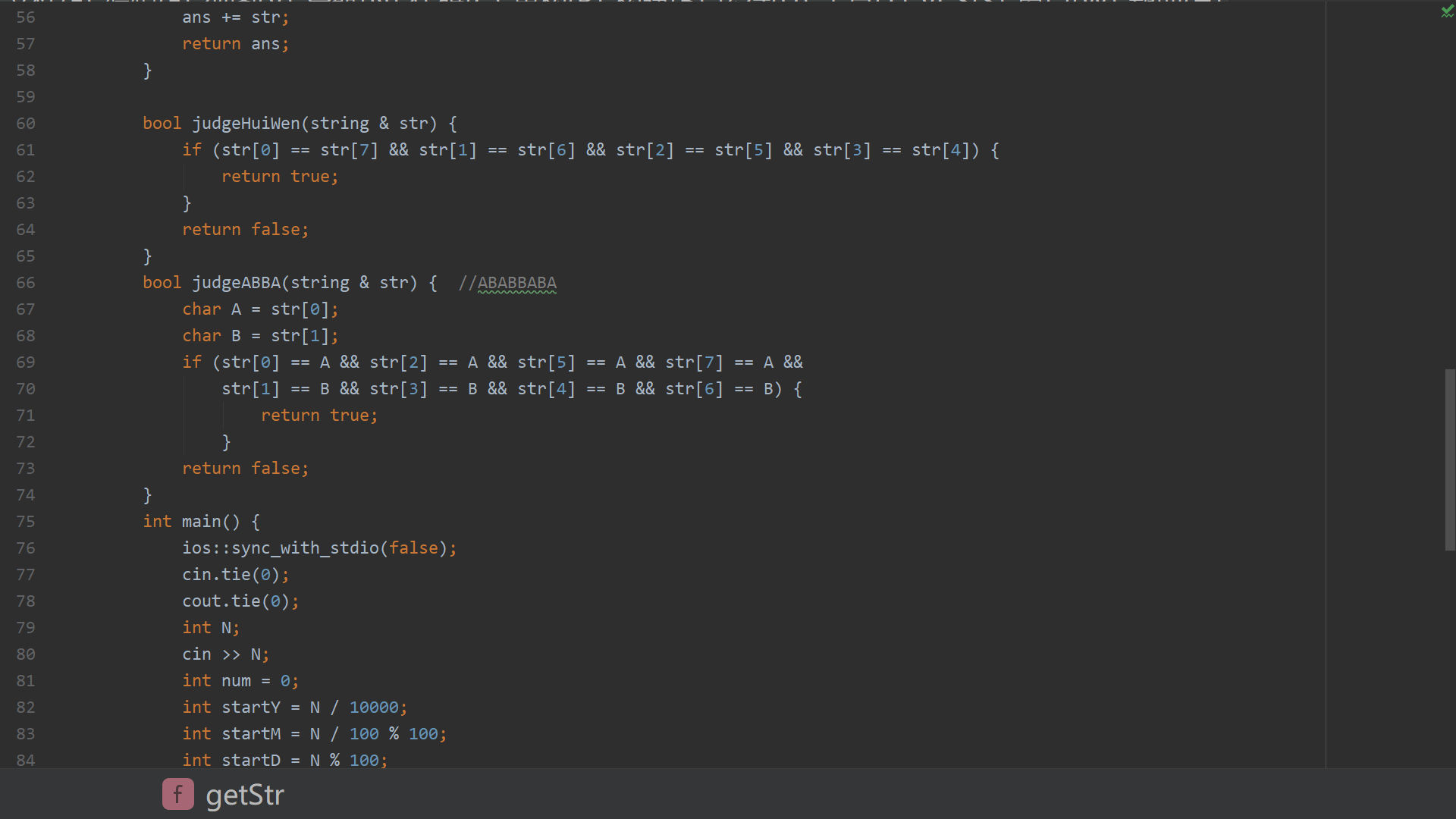Viewport: 1456px width, 819px height.
Task: Click the cin.tie(0) statement
Action: tap(235, 575)
